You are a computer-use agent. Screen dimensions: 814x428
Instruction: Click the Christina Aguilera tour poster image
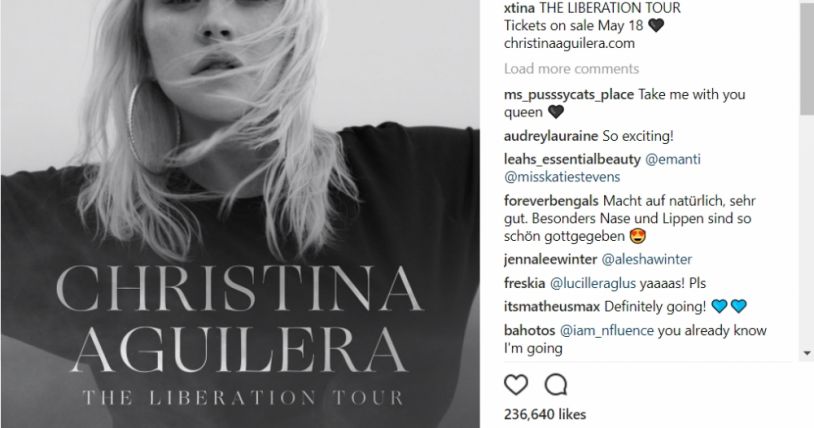tap(240, 214)
